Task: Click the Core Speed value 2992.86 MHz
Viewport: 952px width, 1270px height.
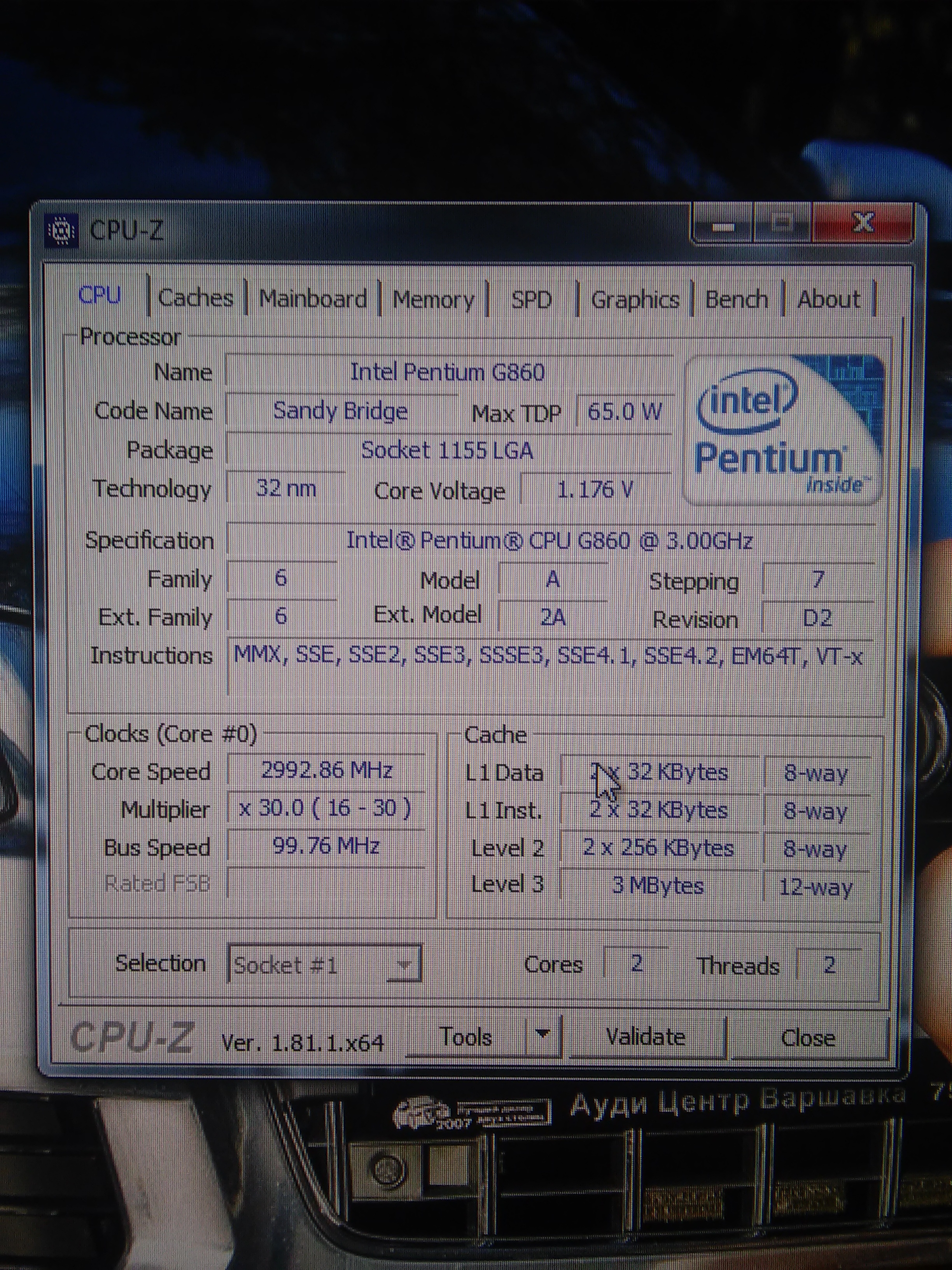Action: click(x=326, y=770)
